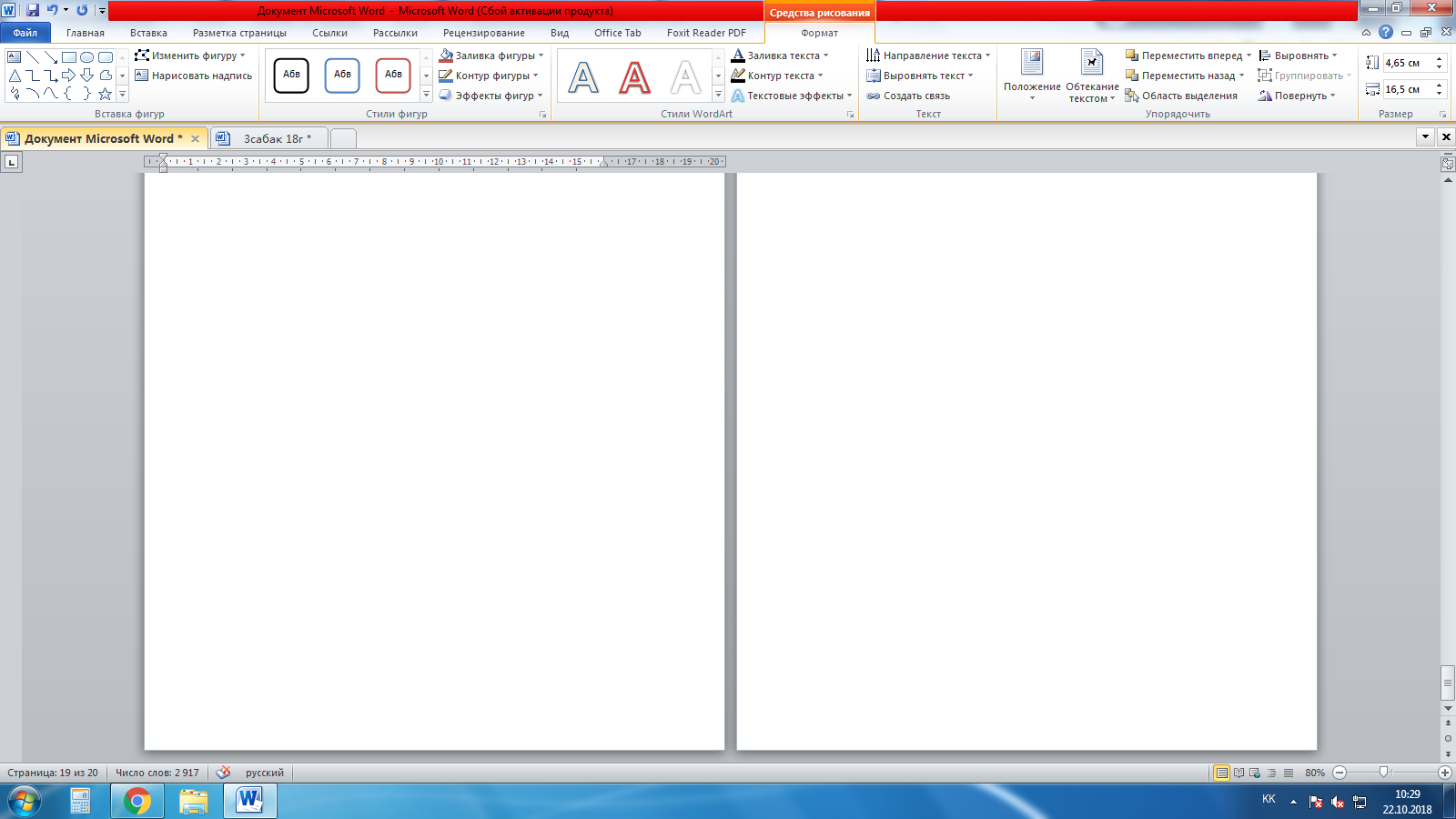
Task: Switch to Full Screen Reading view
Action: [1239, 773]
